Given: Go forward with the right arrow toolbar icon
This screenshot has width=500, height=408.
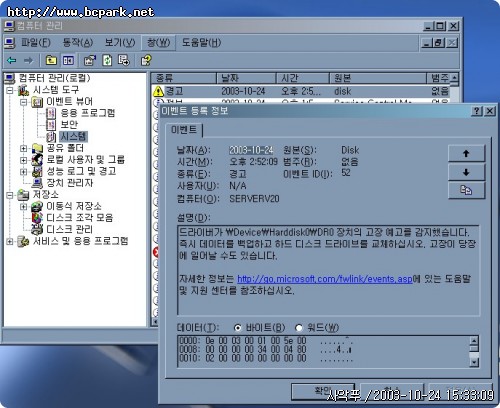Looking at the screenshot, I should [28, 61].
